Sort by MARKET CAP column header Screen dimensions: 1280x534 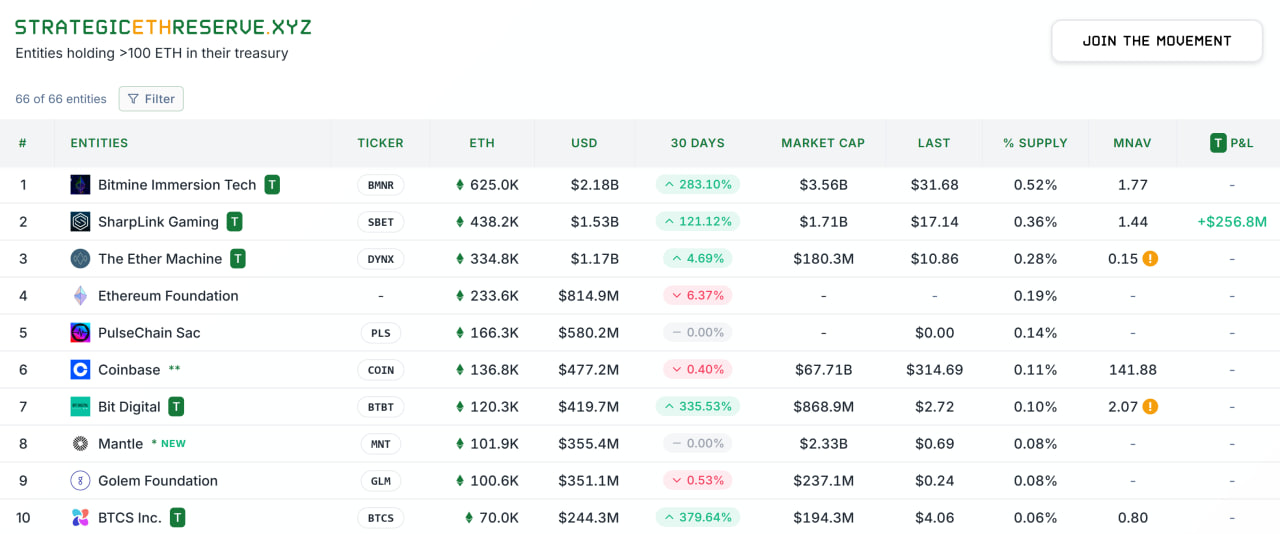[x=823, y=143]
